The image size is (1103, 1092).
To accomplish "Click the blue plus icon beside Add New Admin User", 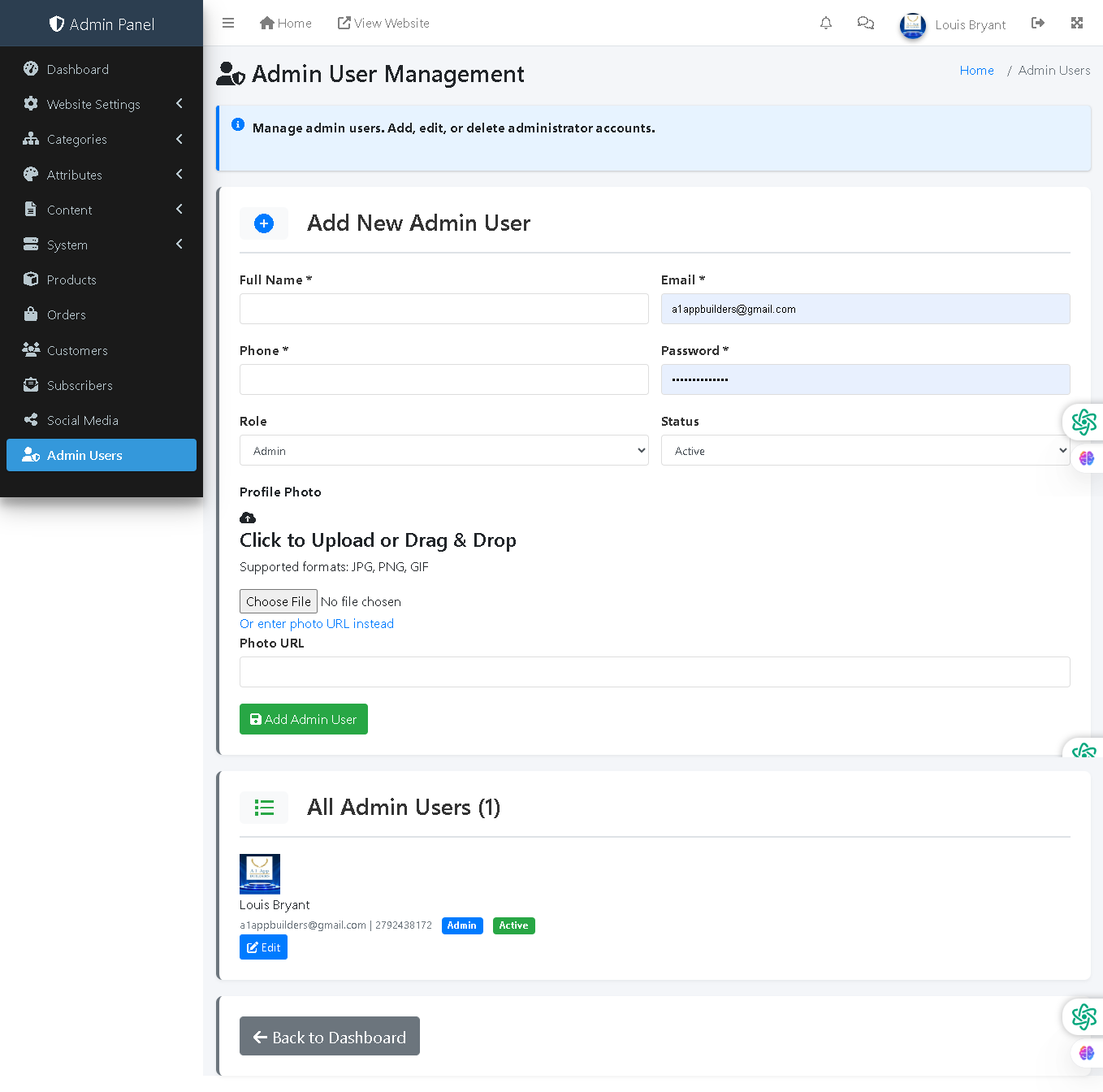I will 264,223.
